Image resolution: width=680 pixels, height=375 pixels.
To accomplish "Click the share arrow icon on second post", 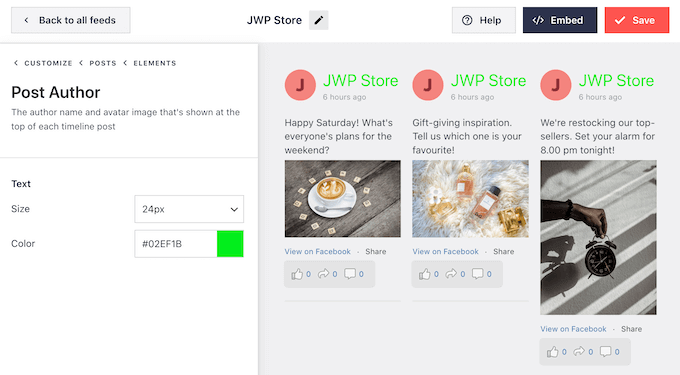I will (451, 274).
